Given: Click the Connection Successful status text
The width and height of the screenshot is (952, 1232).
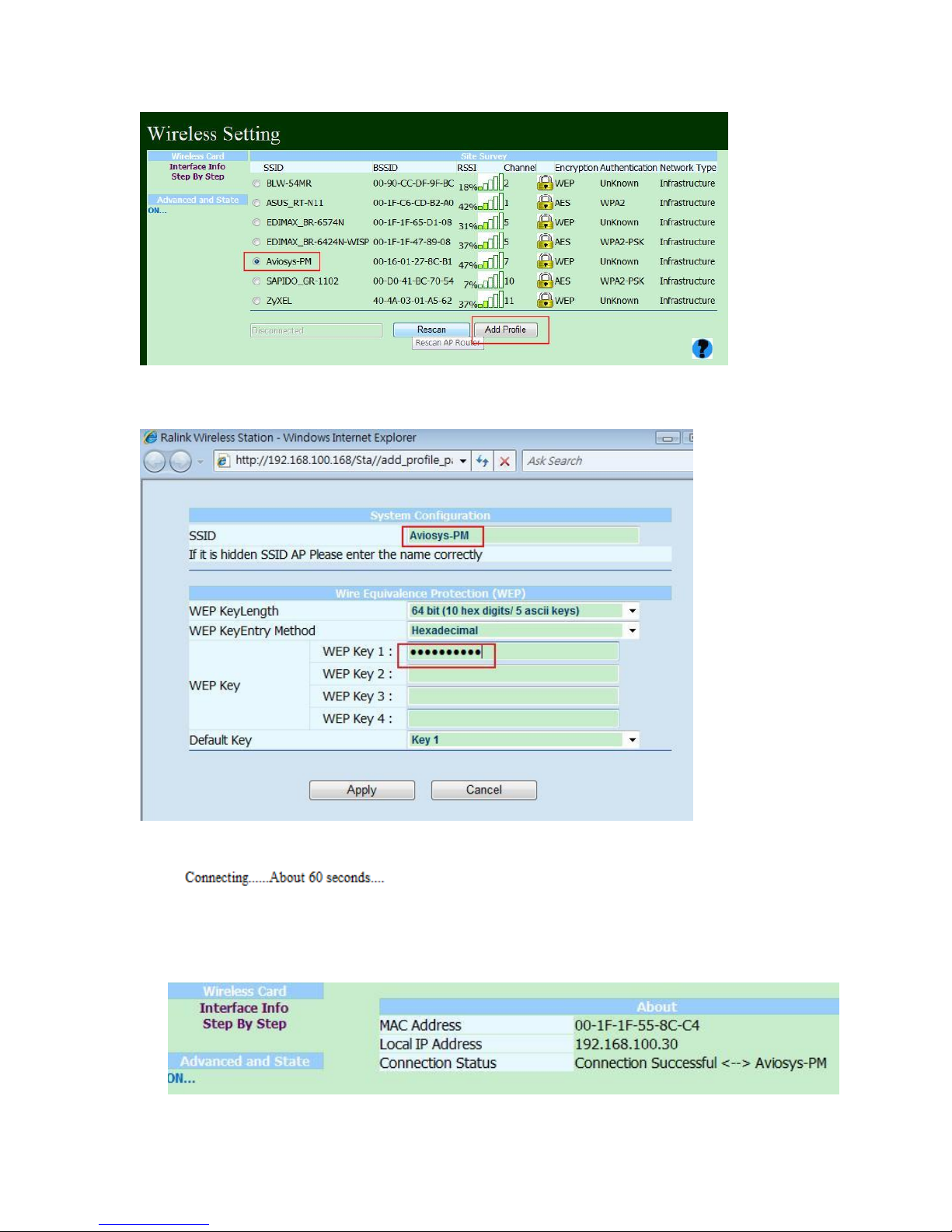Looking at the screenshot, I should (701, 1063).
